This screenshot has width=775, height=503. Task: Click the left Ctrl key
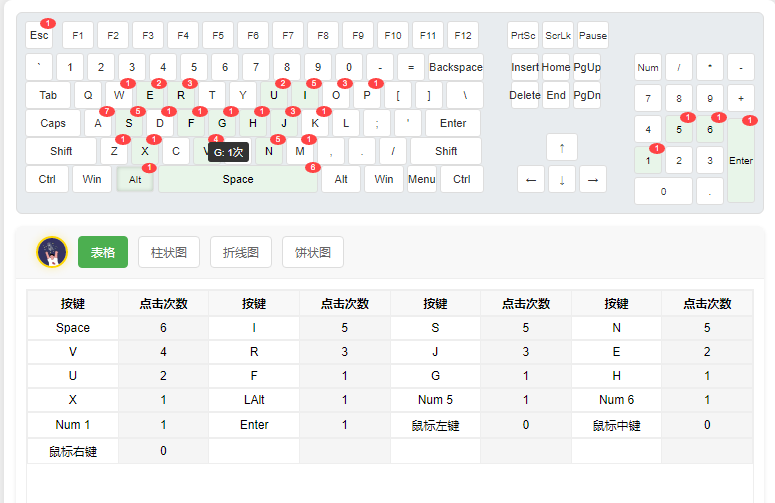tap(47, 179)
